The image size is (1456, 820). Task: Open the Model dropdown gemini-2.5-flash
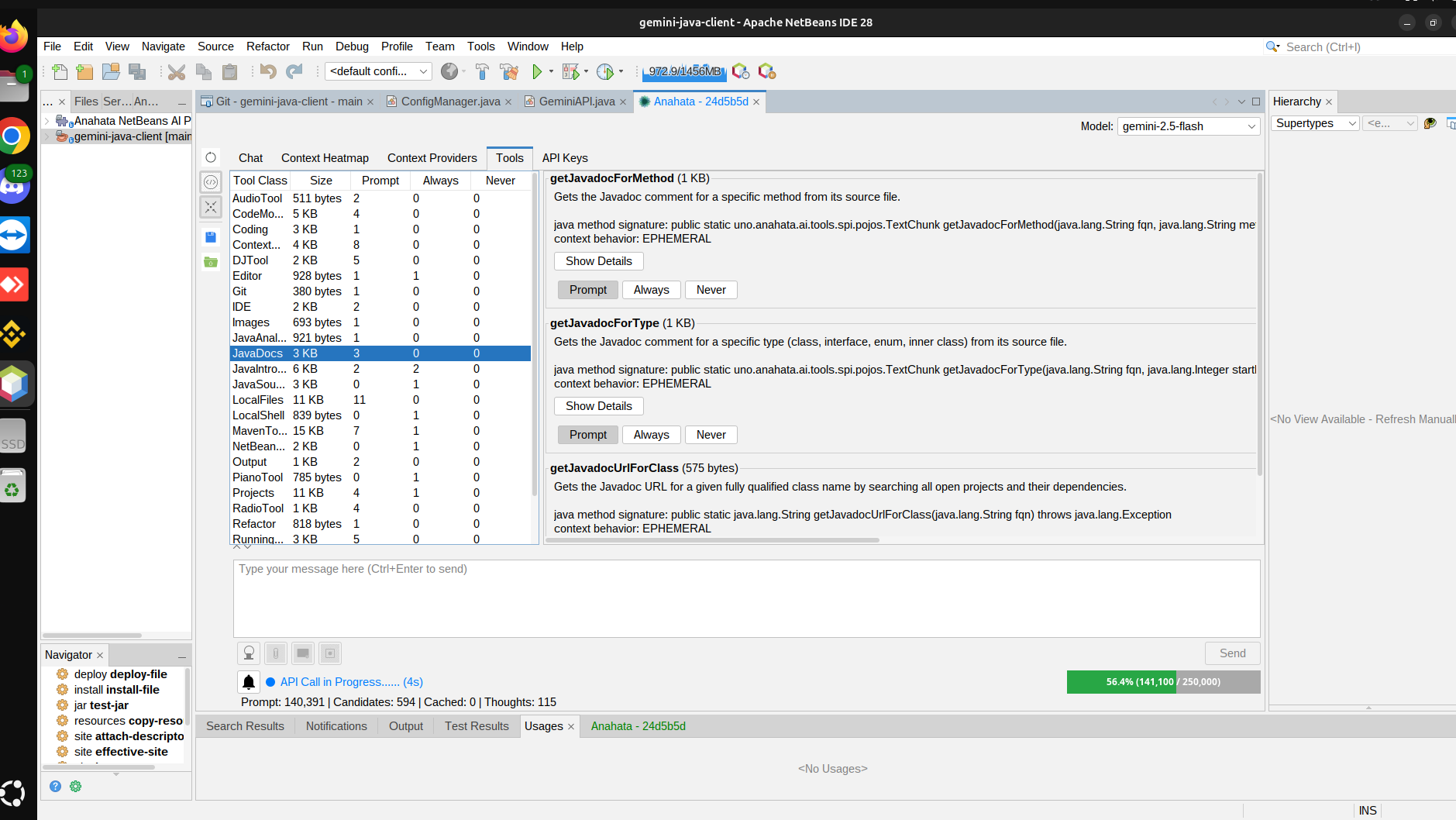(1189, 126)
